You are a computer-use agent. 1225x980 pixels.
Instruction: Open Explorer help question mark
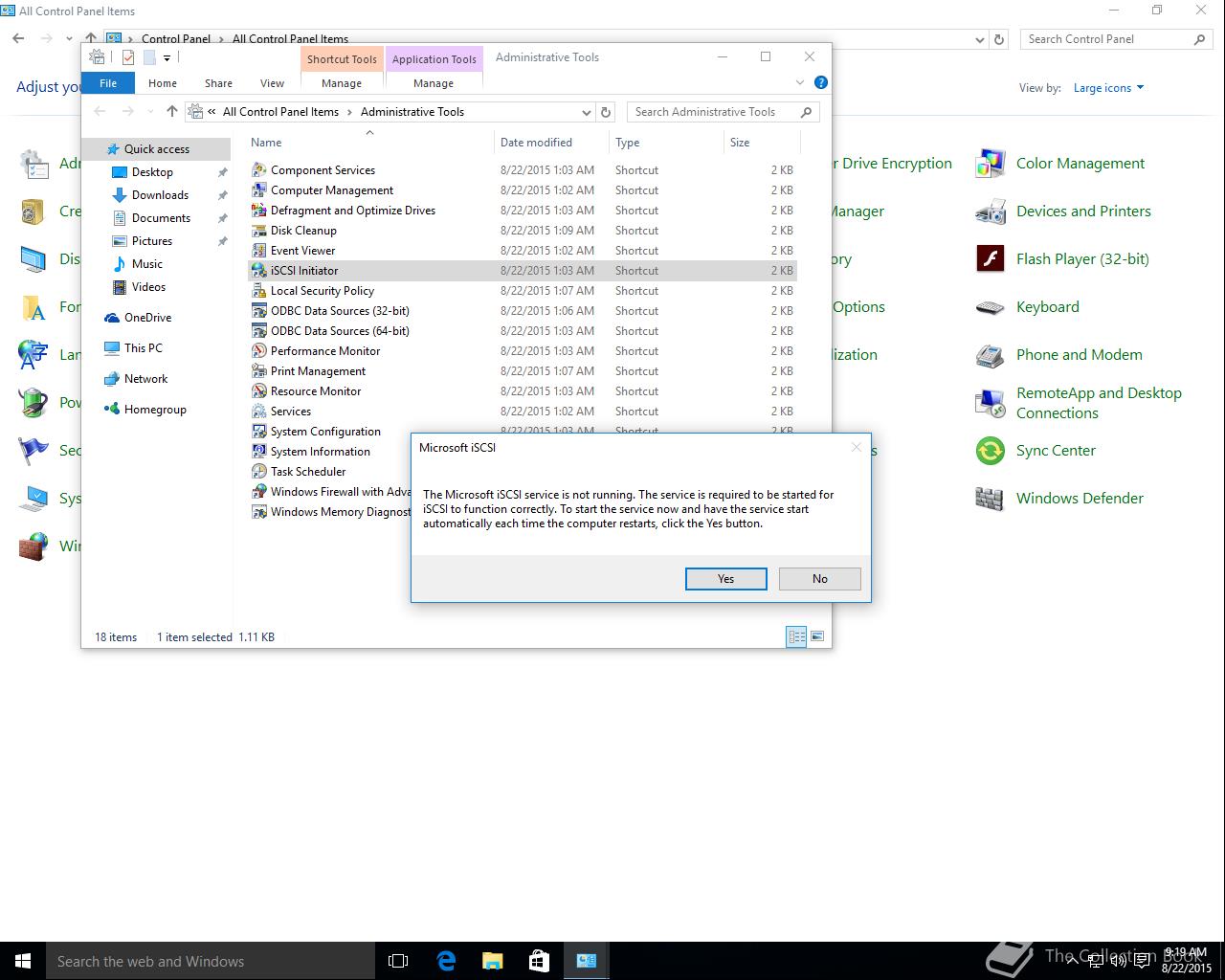tap(820, 83)
